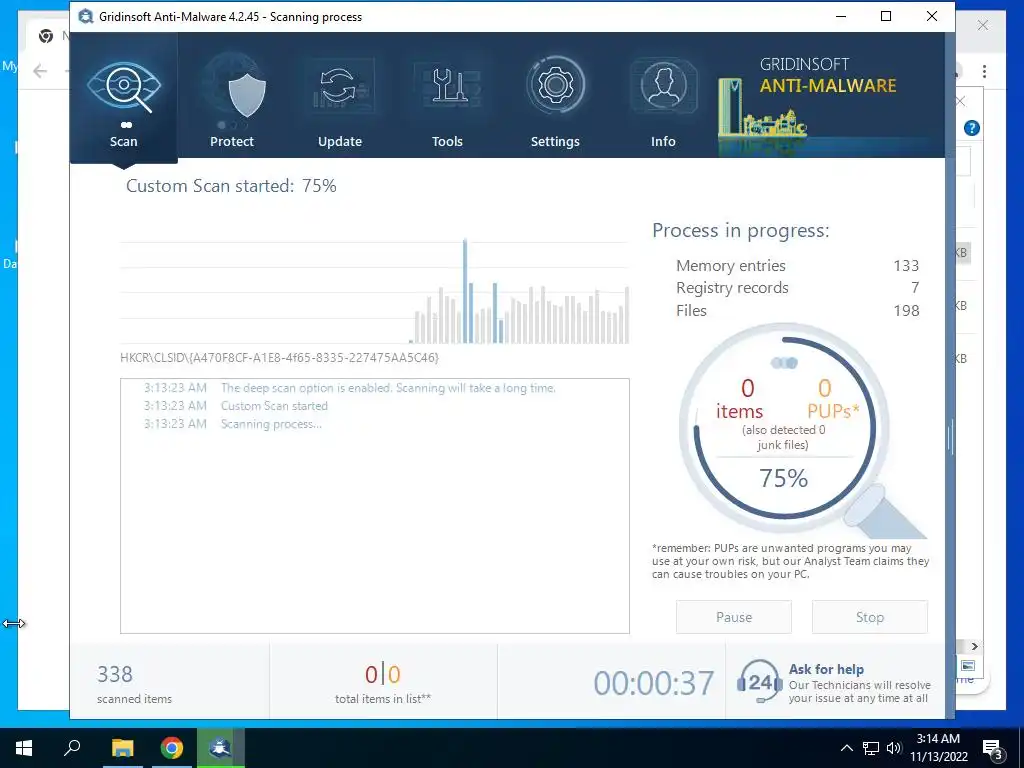Open the Settings gear tab

tap(555, 98)
